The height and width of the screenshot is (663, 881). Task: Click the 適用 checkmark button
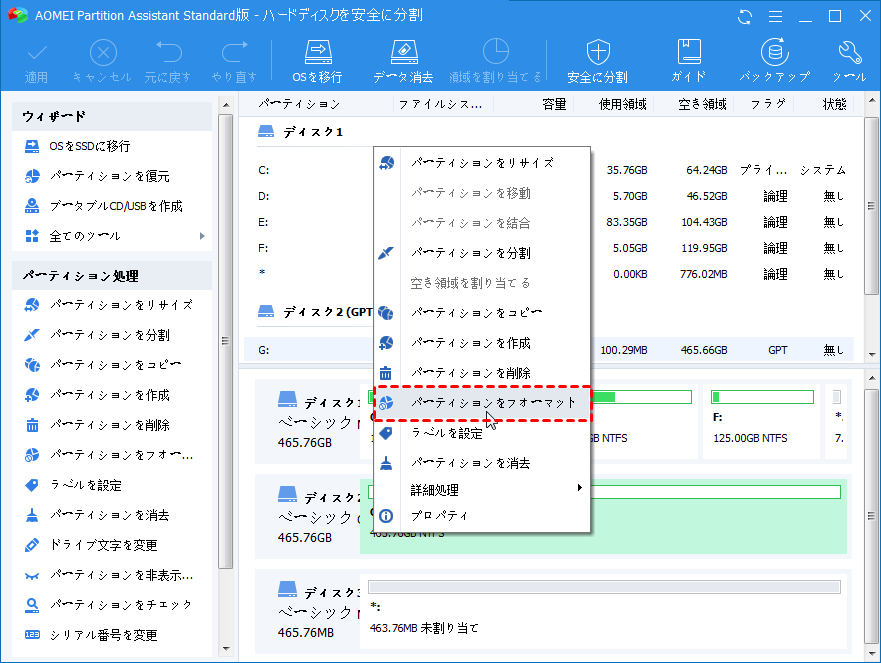coord(37,61)
